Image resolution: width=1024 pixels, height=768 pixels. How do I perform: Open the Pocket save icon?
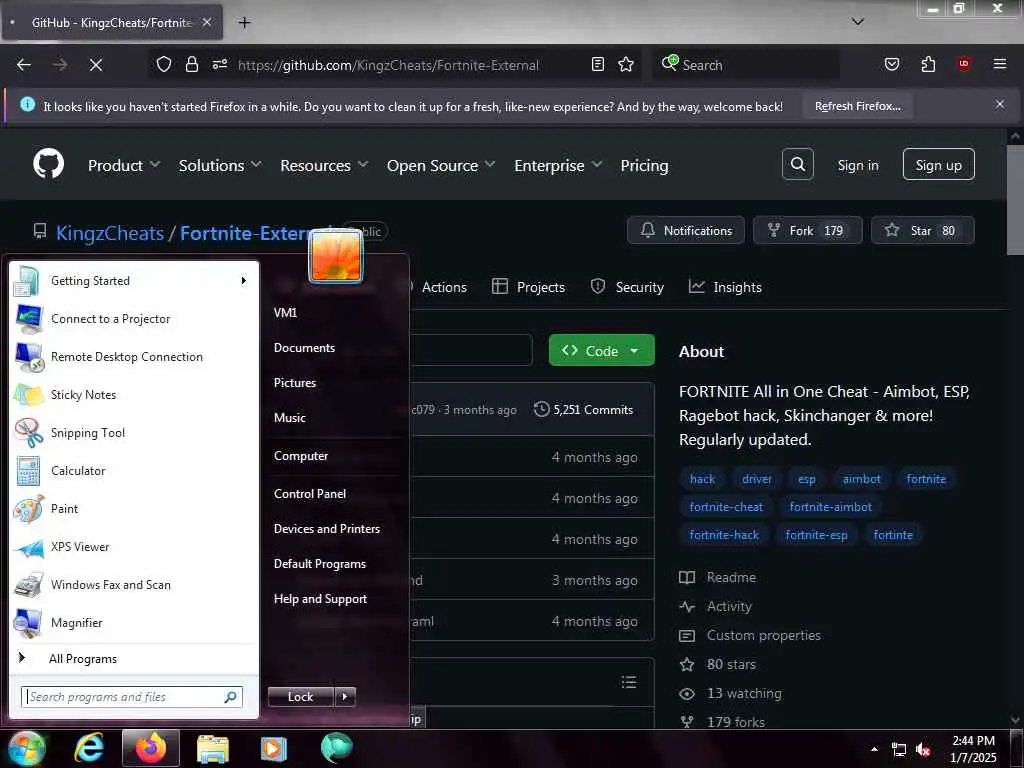891,64
